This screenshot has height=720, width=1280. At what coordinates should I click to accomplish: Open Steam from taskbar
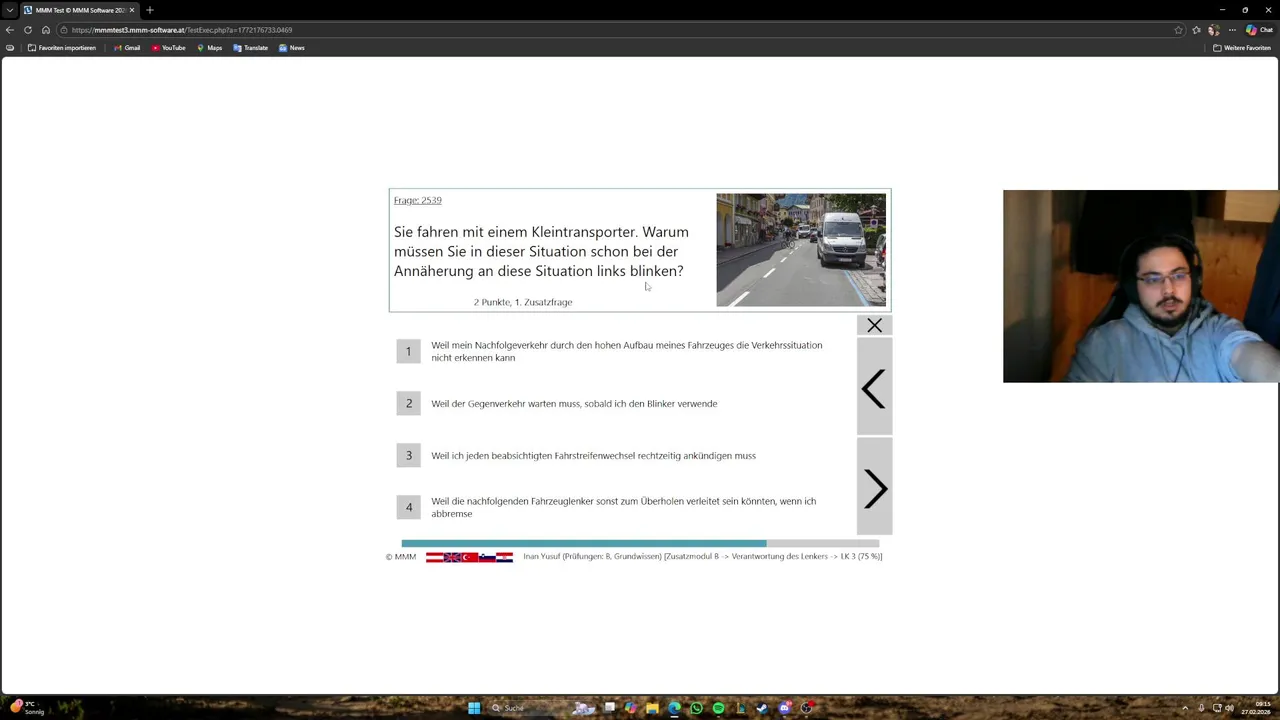762,708
